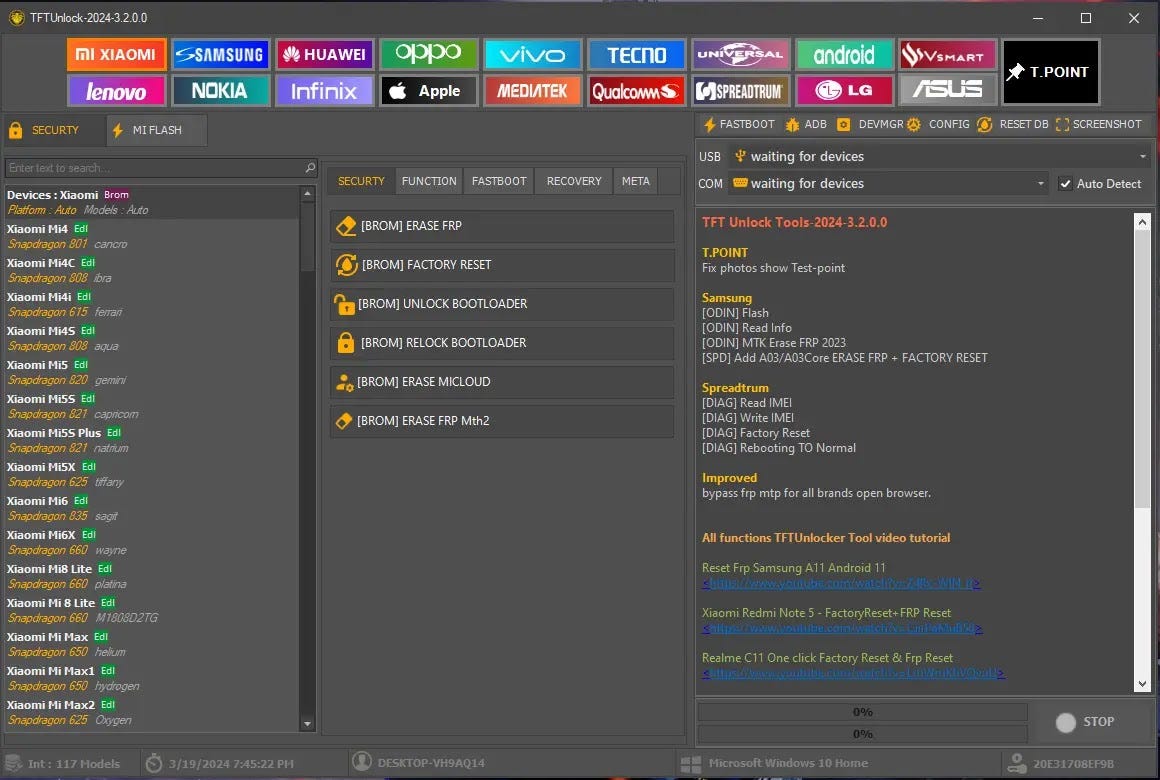Select Xiaomi Mi8 Lite platina entry
The image size is (1160, 780).
tap(152, 576)
